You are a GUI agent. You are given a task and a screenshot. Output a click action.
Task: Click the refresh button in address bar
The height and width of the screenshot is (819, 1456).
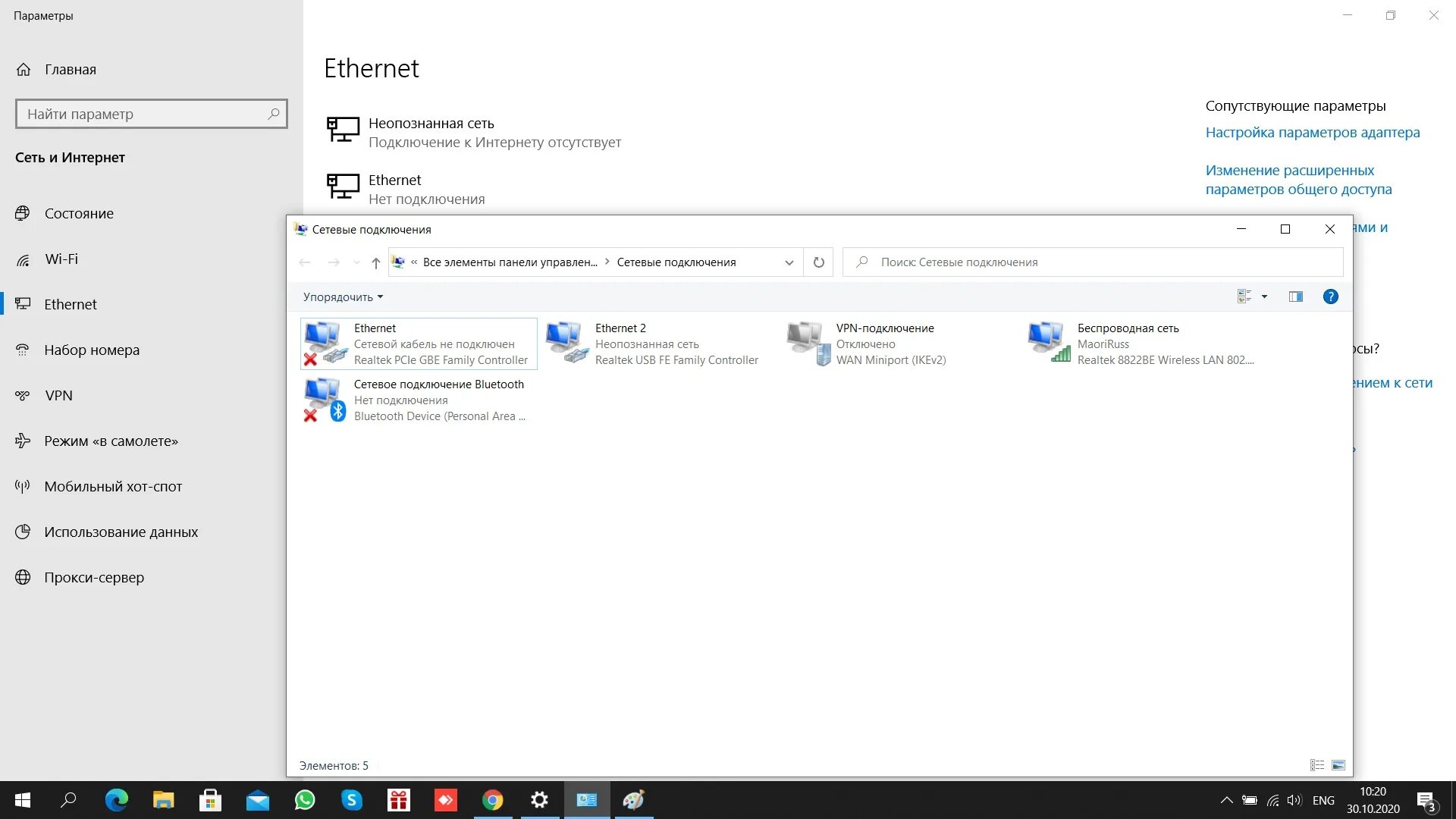pos(818,262)
